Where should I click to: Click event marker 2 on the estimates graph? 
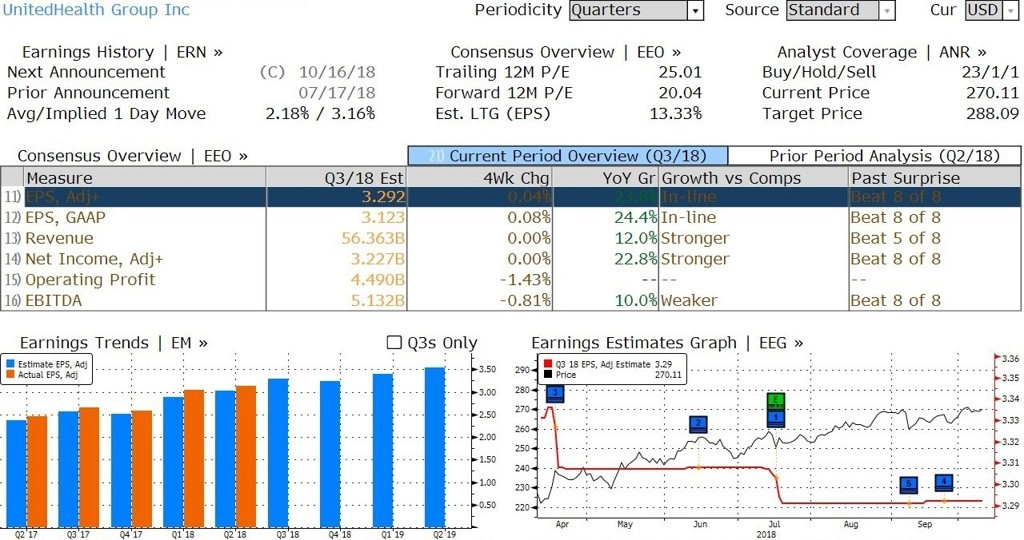699,424
